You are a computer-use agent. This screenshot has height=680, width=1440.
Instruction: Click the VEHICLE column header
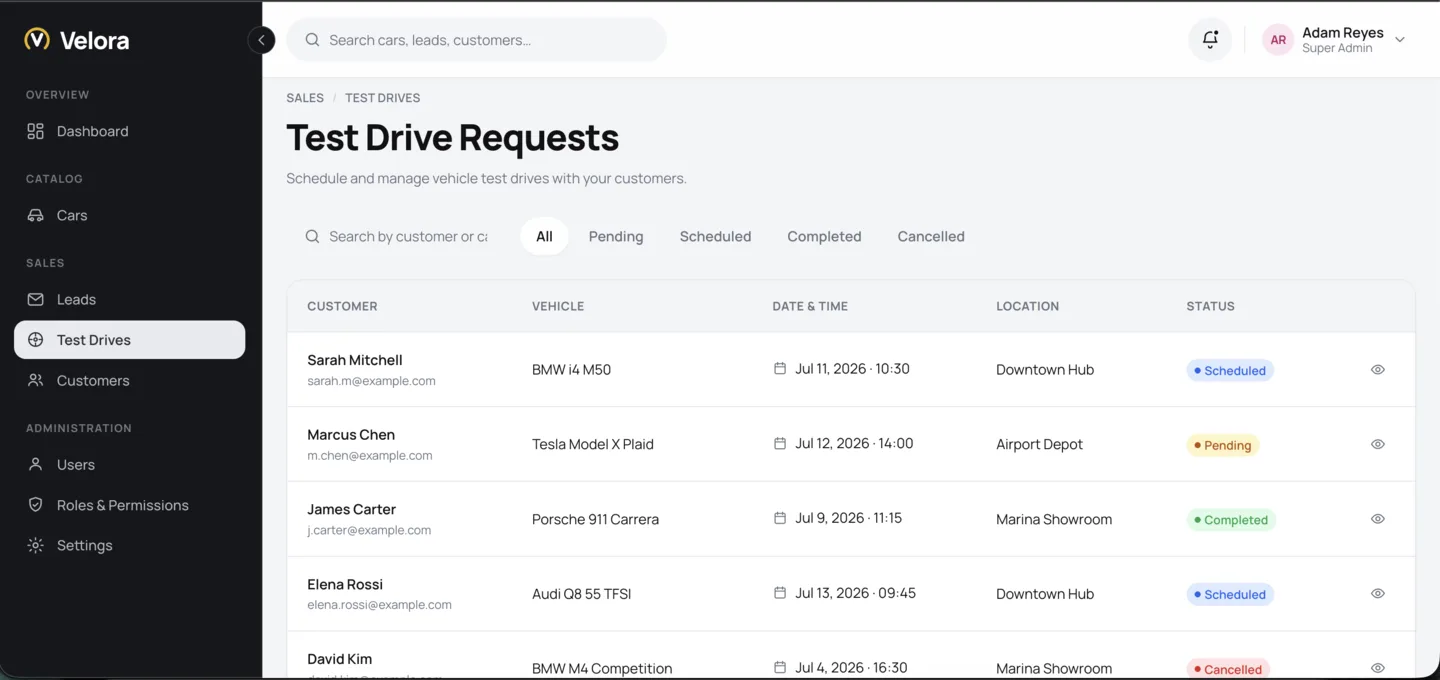[x=558, y=306]
